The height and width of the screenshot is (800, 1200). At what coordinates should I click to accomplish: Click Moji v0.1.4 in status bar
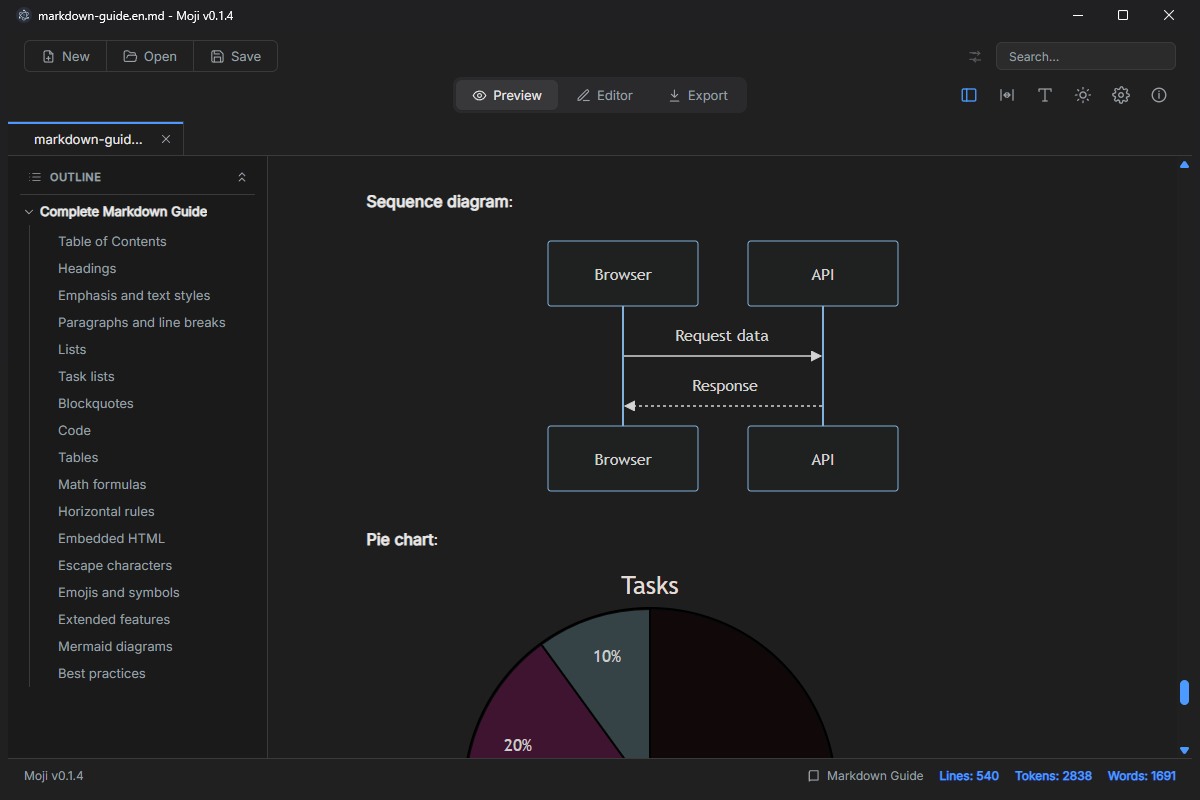click(54, 776)
